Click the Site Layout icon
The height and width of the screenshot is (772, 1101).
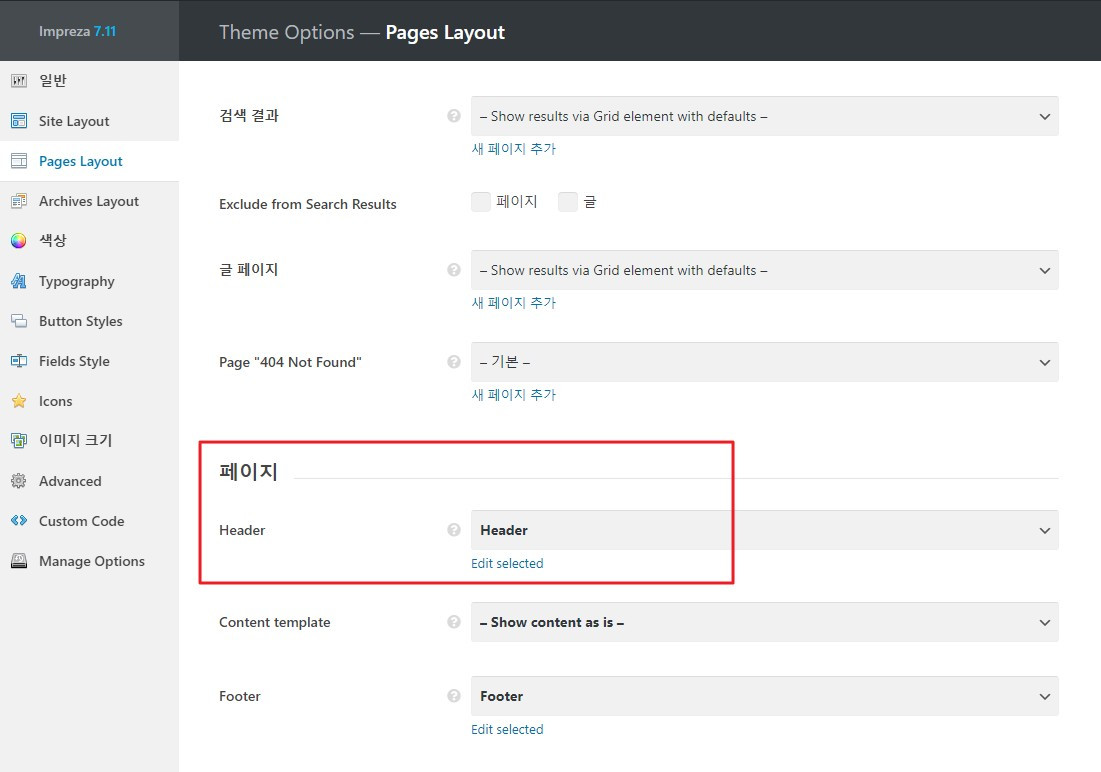click(x=19, y=121)
